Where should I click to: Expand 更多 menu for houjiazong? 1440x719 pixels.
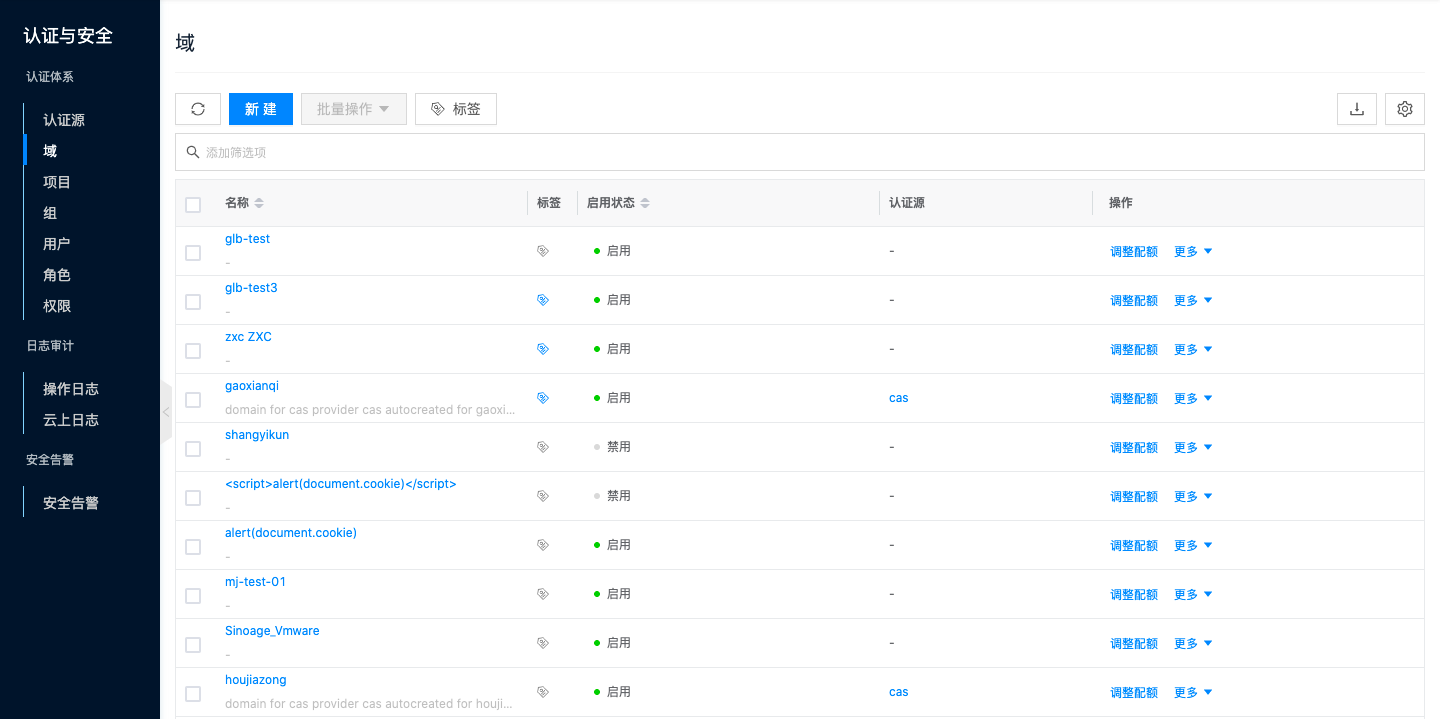pyautogui.click(x=1193, y=693)
